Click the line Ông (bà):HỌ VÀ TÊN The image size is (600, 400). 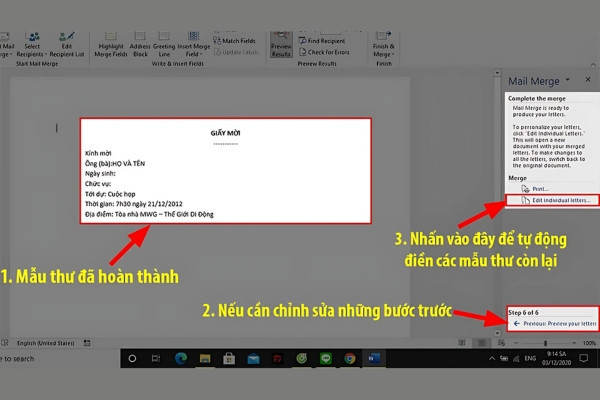[x=115, y=163]
